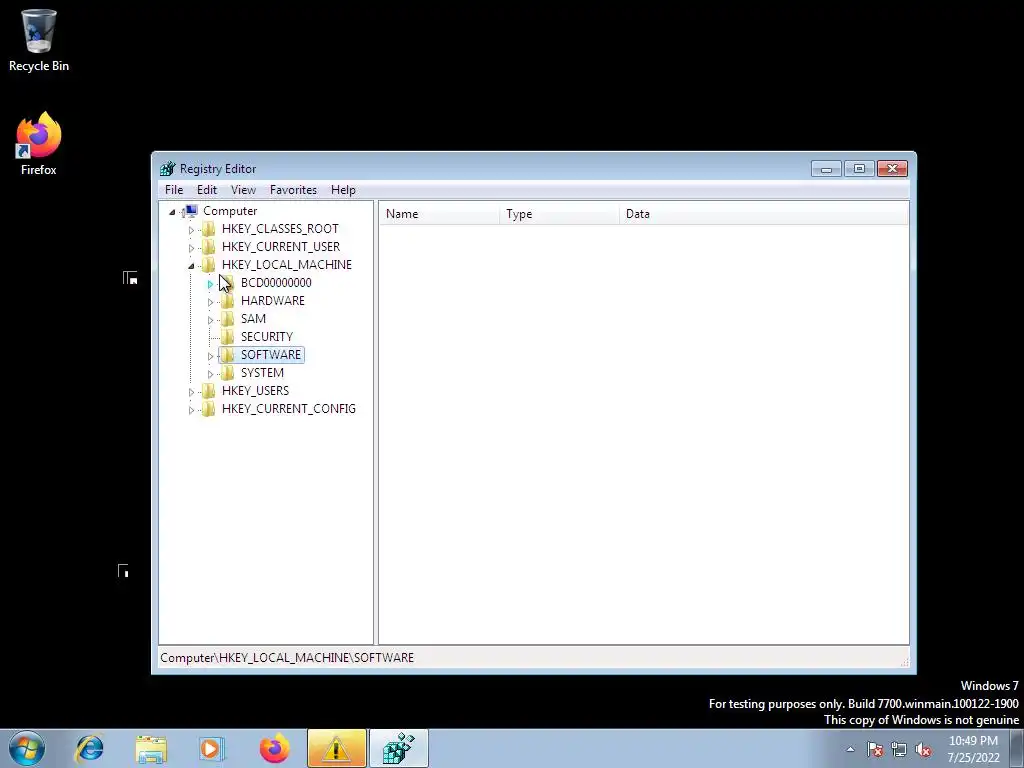Click the SYSTEM folder icon
This screenshot has height=768, width=1024.
228,372
